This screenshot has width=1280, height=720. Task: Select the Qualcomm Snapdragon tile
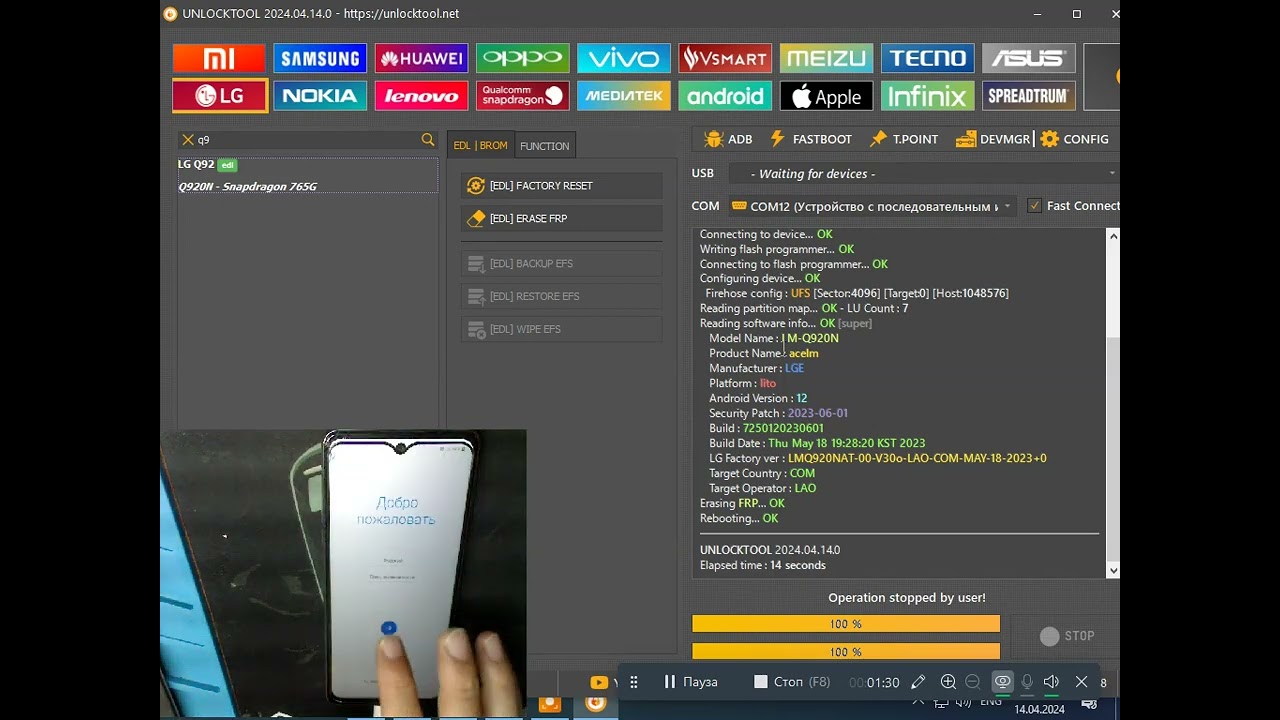tap(523, 96)
